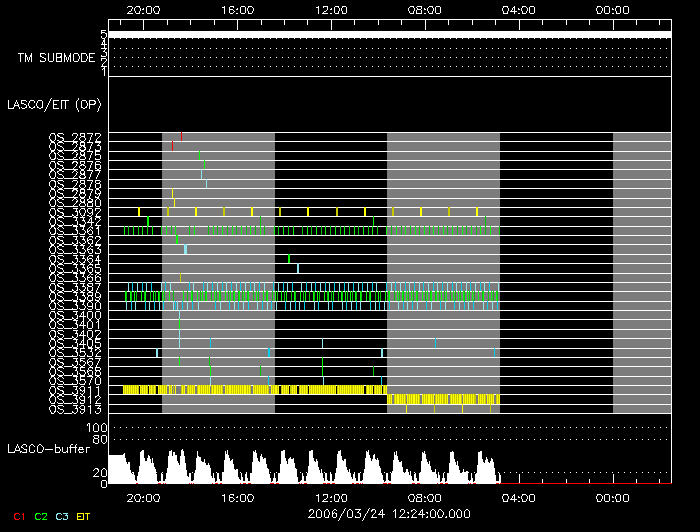Click the TM SUBMODE panel label
This screenshot has width=700, height=532.
[55, 57]
